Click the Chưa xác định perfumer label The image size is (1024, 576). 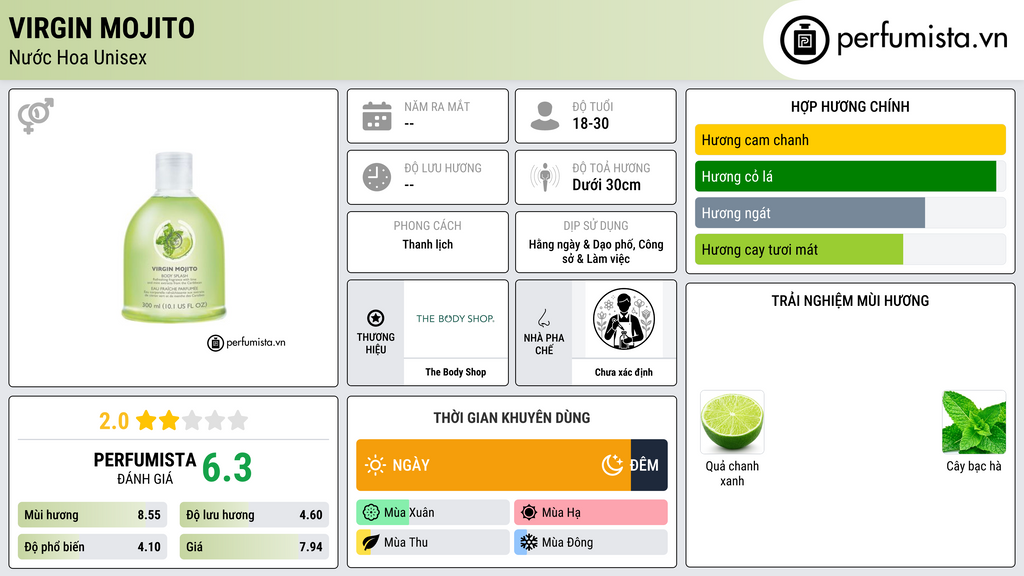point(624,372)
